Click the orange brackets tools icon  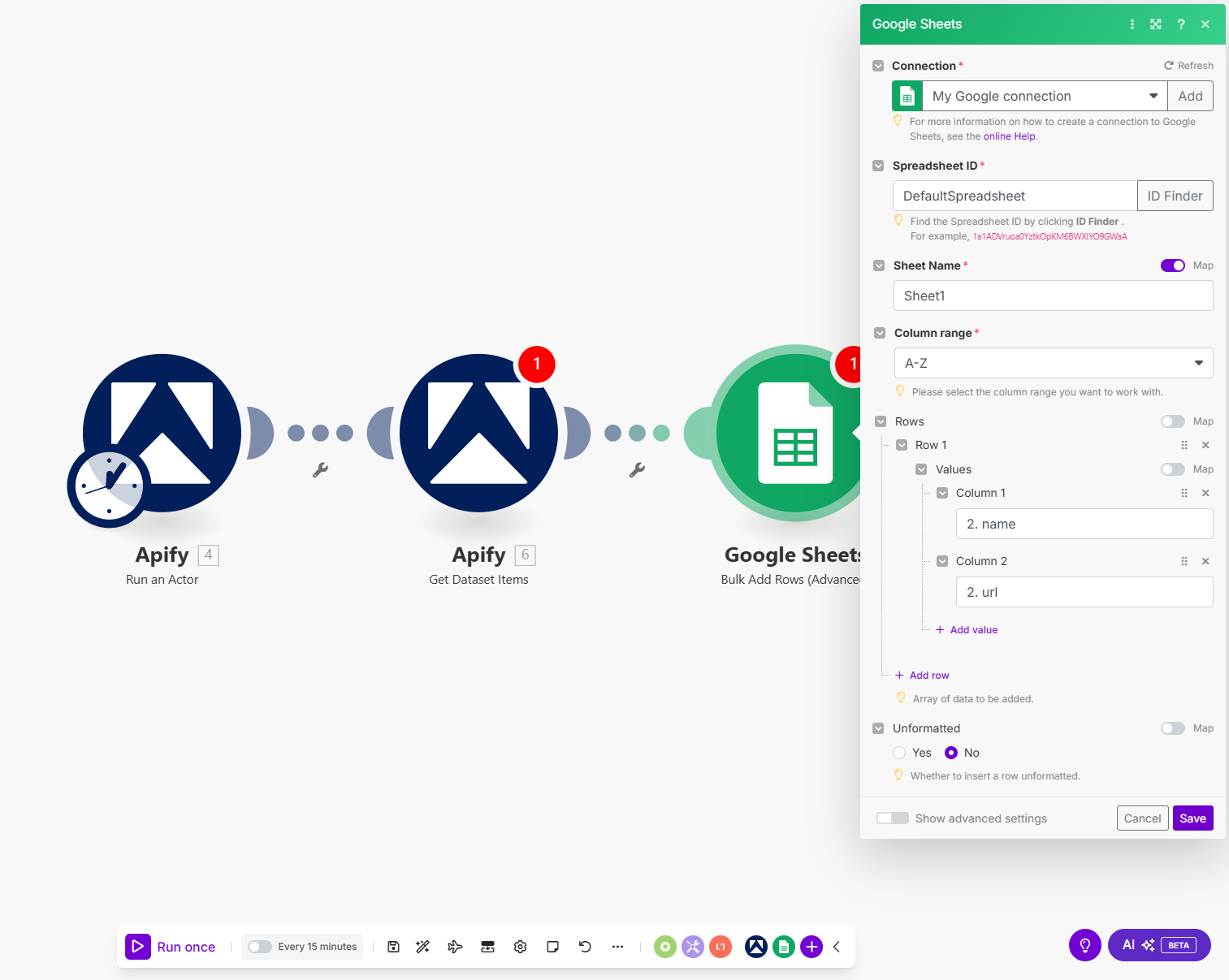pos(721,947)
